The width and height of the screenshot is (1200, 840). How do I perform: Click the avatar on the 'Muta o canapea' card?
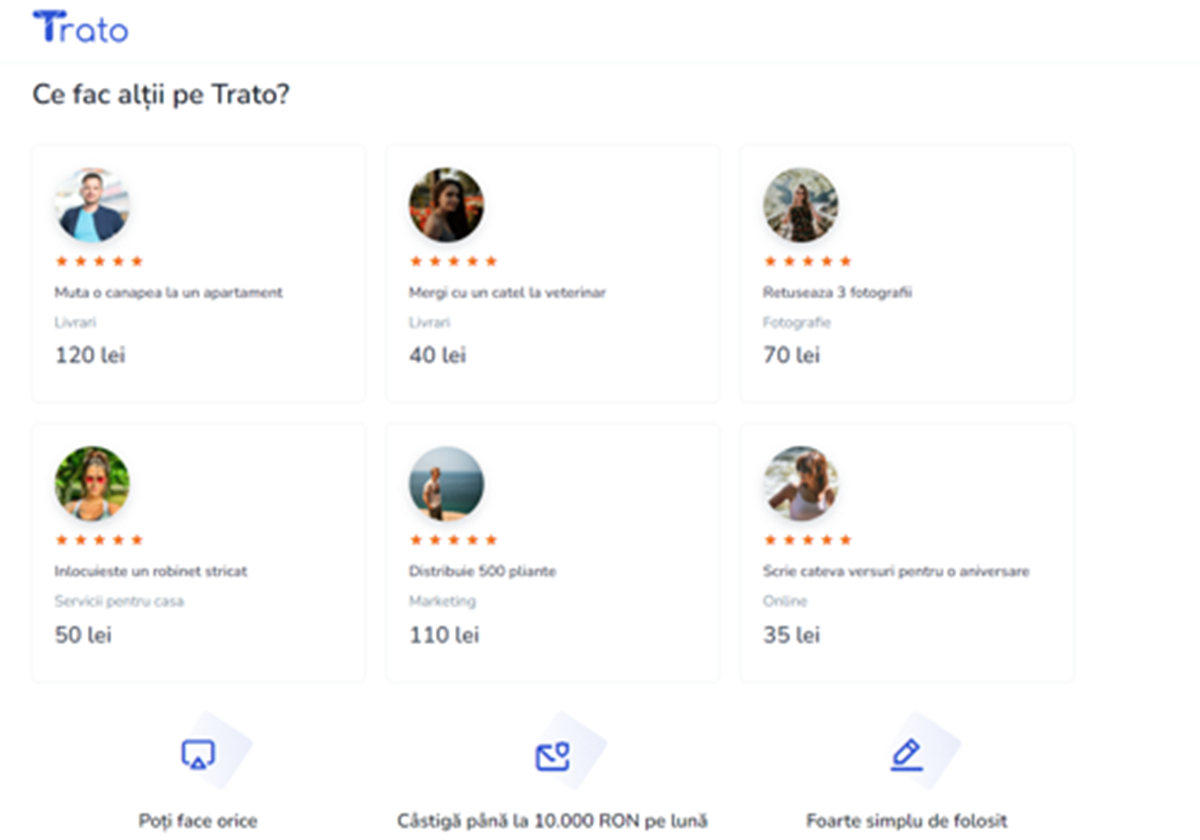tap(92, 205)
